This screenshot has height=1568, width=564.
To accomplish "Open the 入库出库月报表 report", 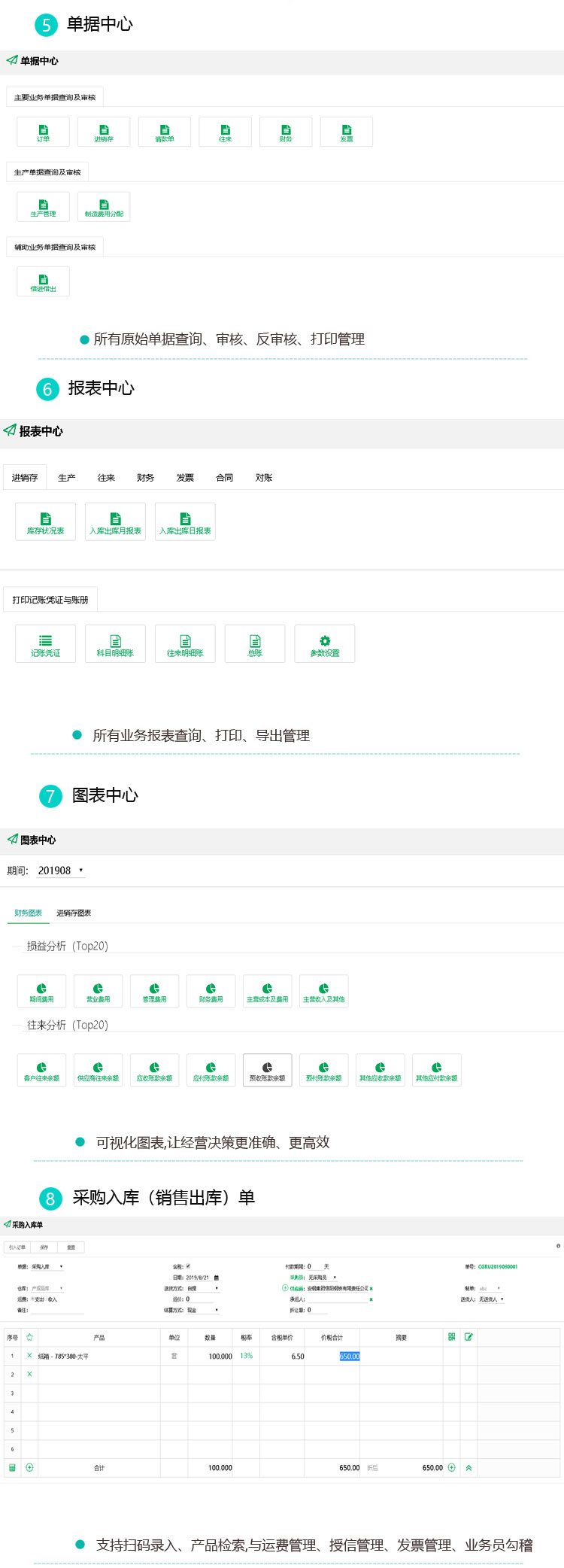I will [115, 522].
